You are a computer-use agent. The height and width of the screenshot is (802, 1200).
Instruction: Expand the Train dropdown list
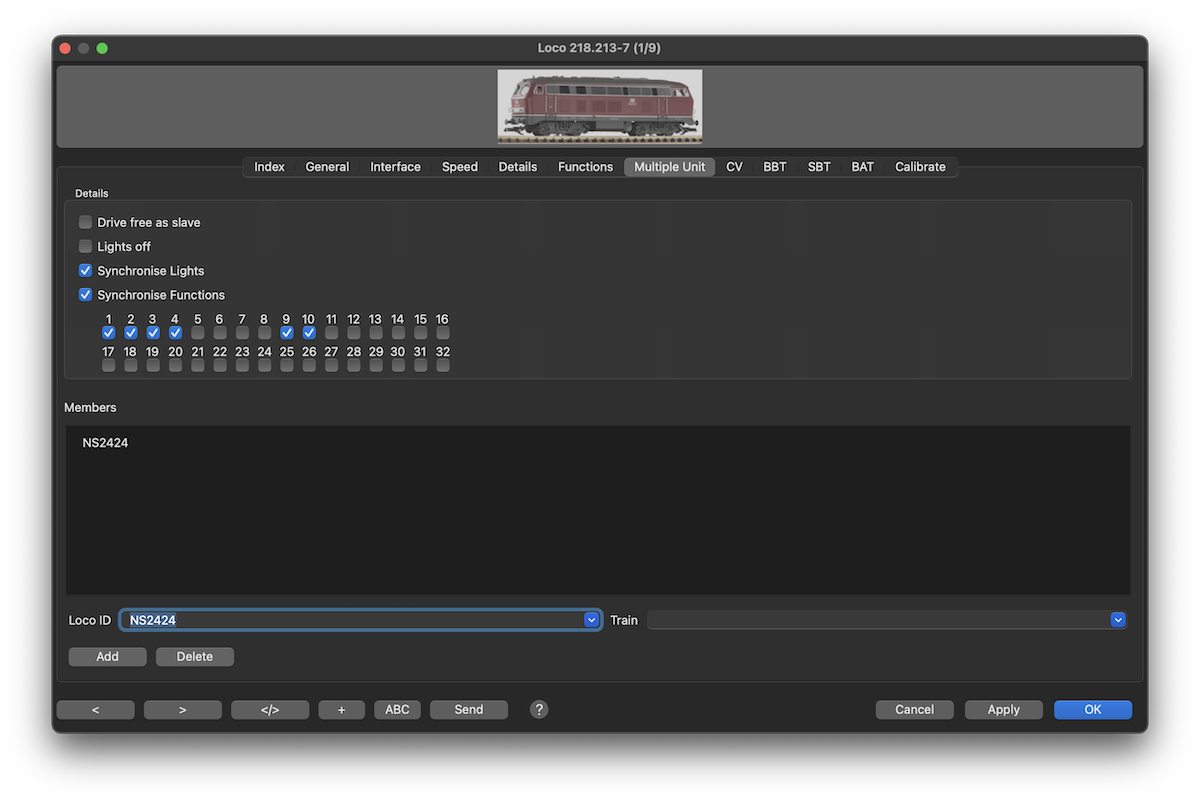pyautogui.click(x=1118, y=620)
